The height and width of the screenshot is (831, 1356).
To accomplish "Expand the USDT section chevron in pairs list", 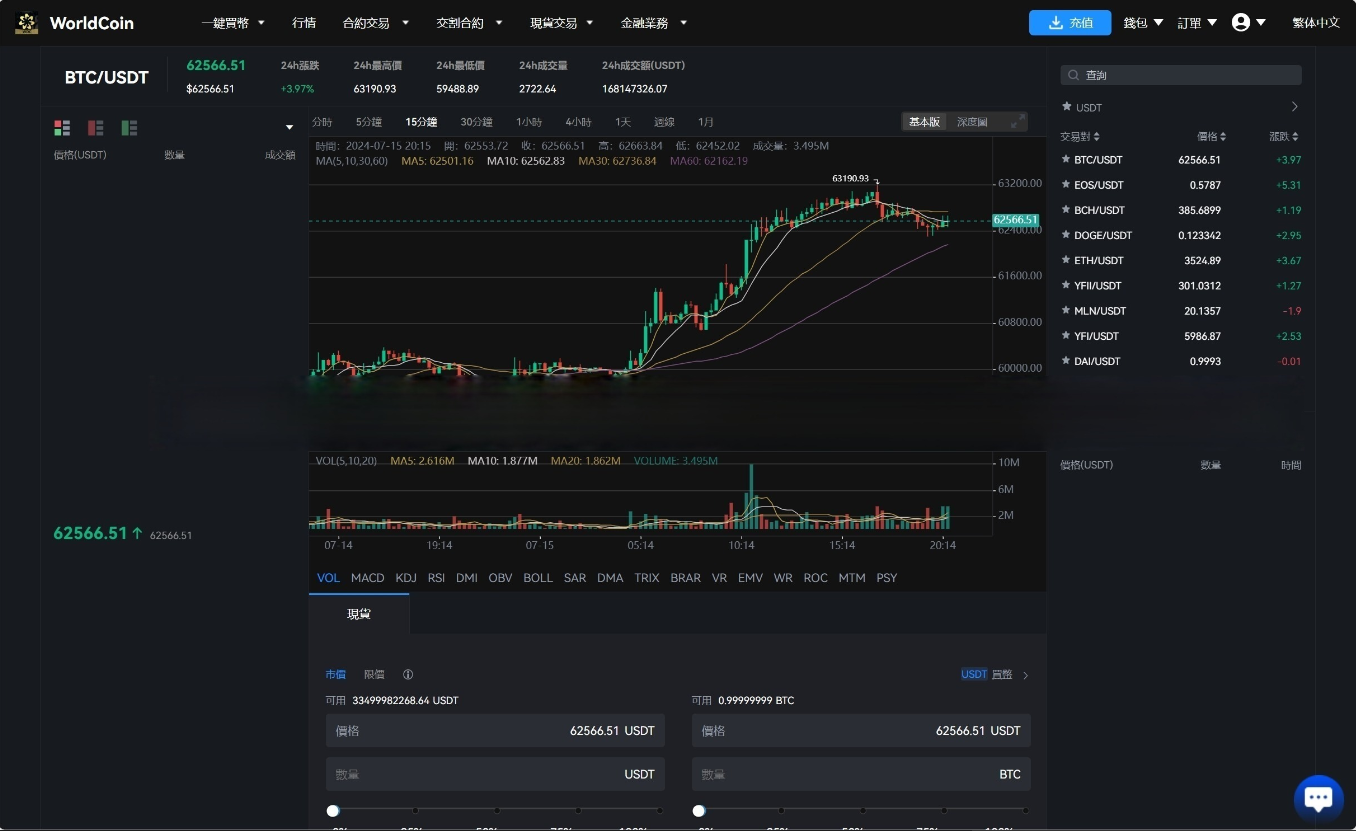I will [x=1294, y=106].
